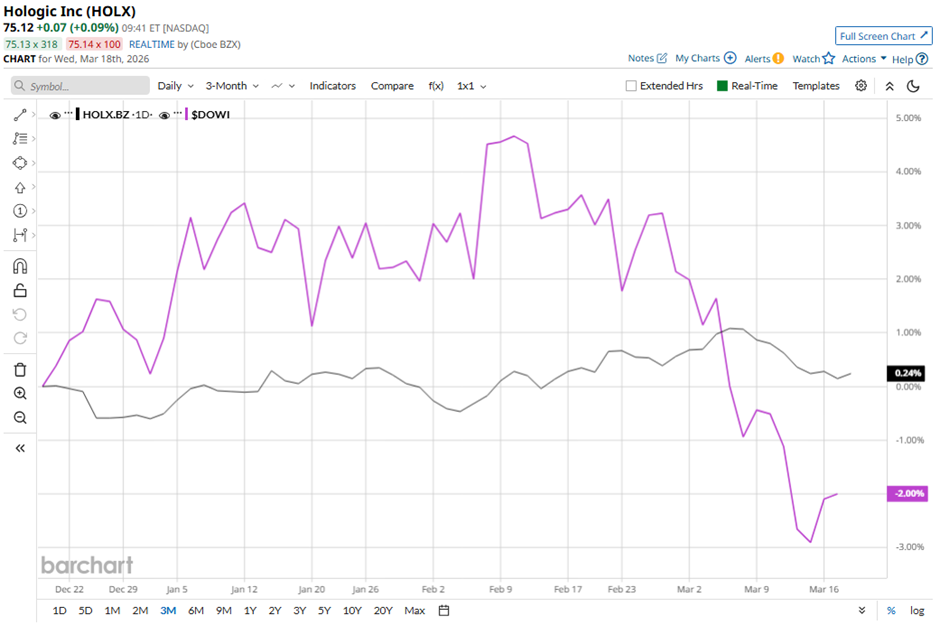Open HOLX.BZ series options dots
The image size is (940, 625).
pyautogui.click(x=68, y=113)
